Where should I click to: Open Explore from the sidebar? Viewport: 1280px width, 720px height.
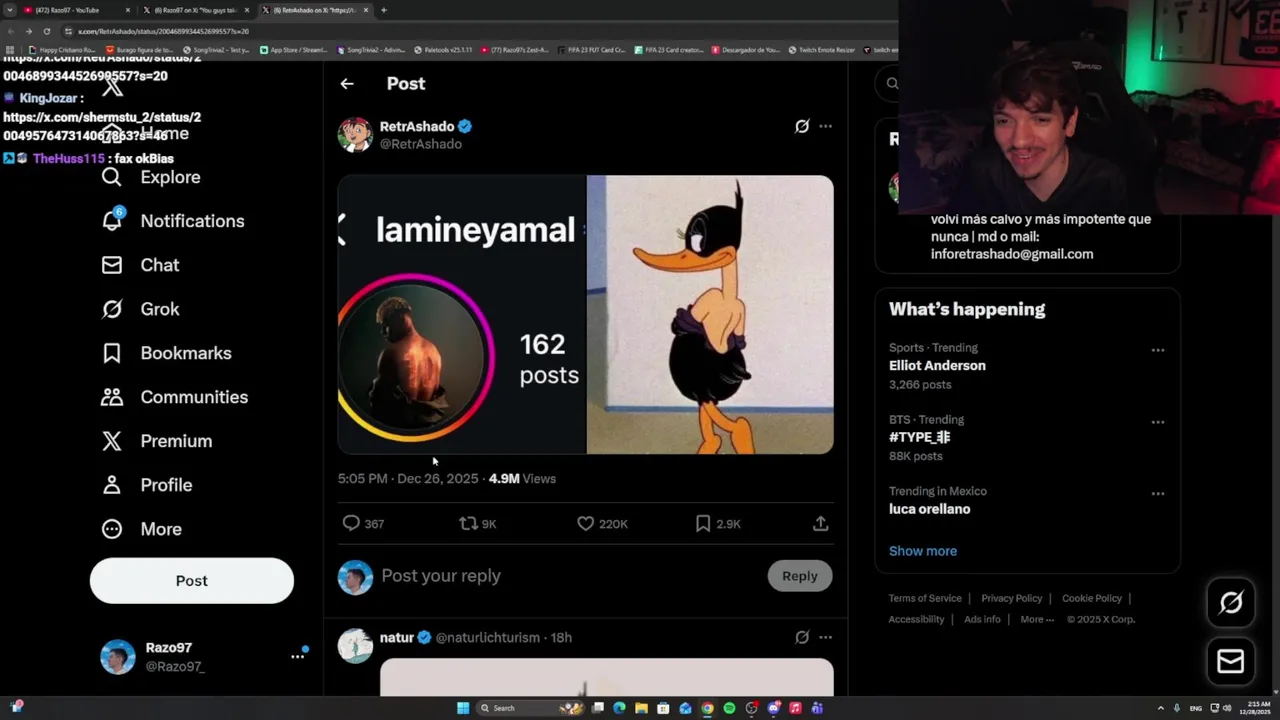point(151,177)
